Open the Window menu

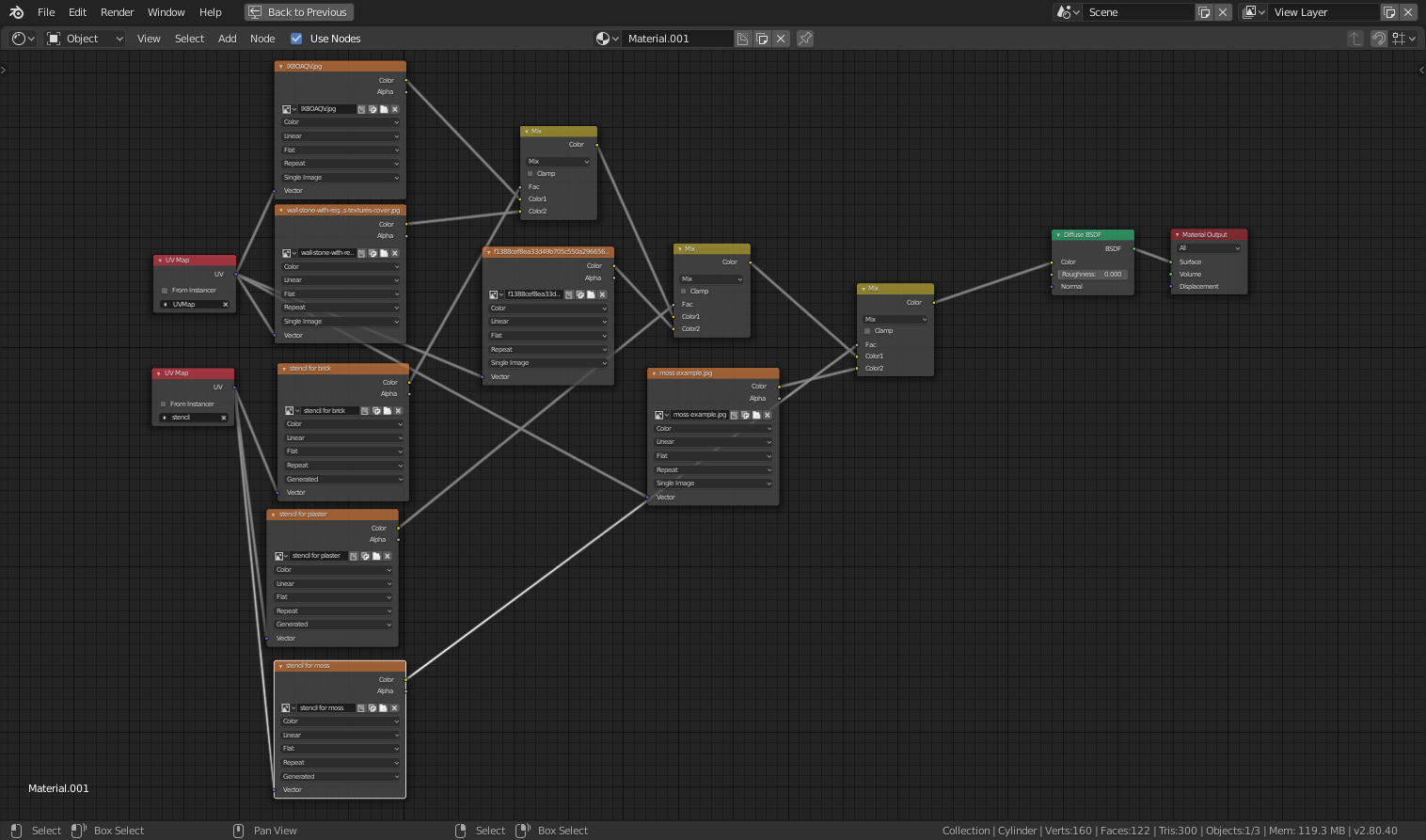click(166, 12)
